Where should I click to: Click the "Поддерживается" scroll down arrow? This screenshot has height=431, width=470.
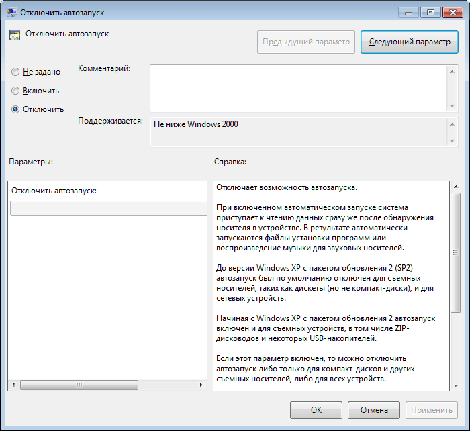[x=452, y=141]
